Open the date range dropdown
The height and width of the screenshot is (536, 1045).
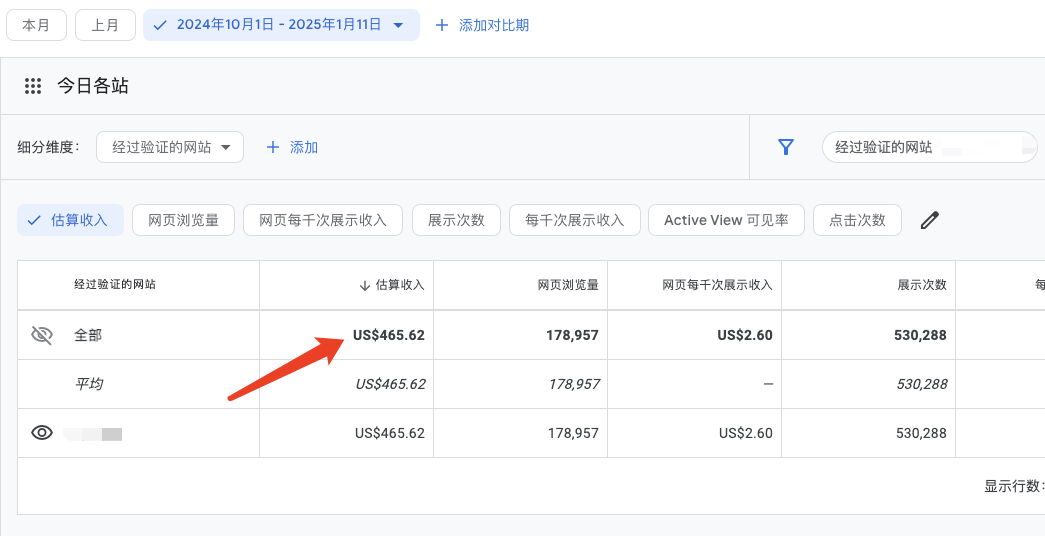pyautogui.click(x=281, y=25)
